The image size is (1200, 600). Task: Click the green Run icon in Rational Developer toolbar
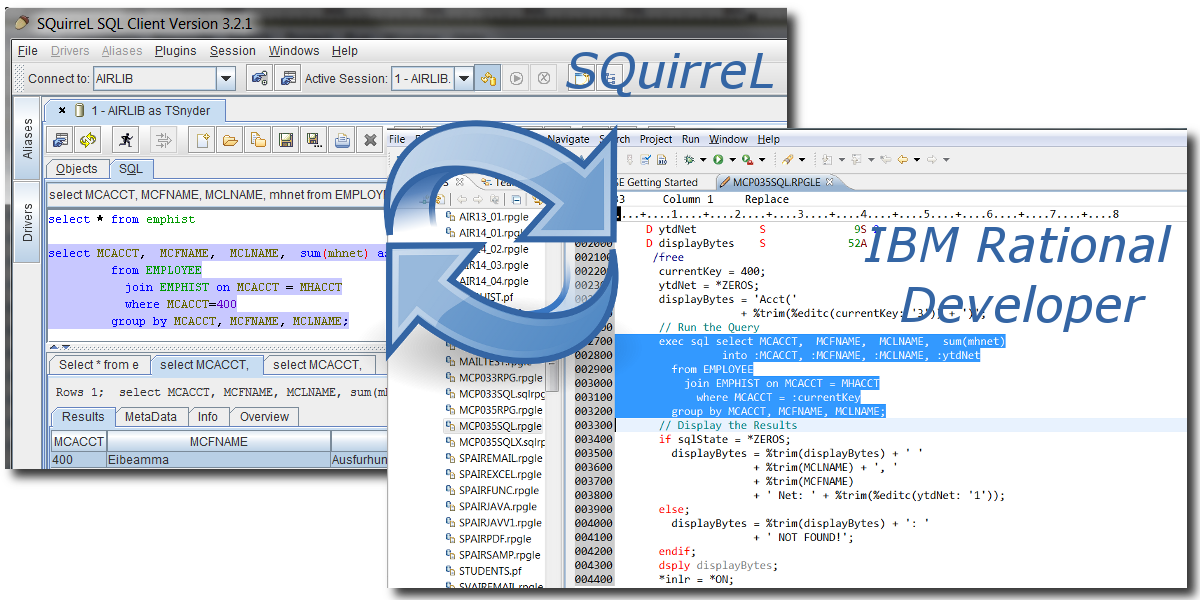(718, 159)
